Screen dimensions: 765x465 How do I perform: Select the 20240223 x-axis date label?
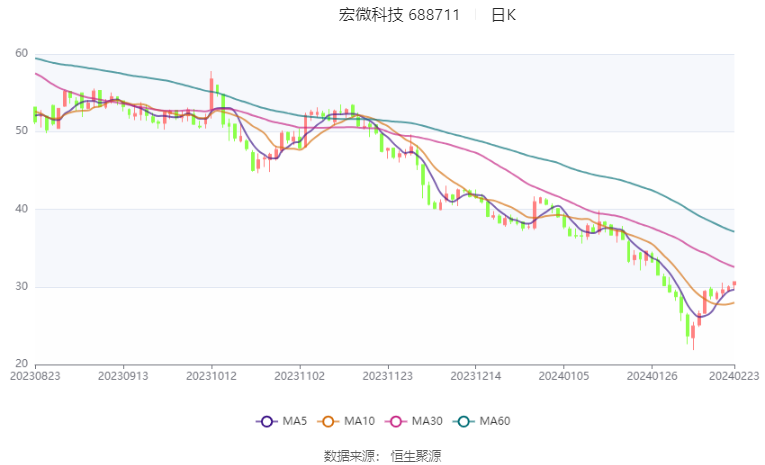point(734,376)
